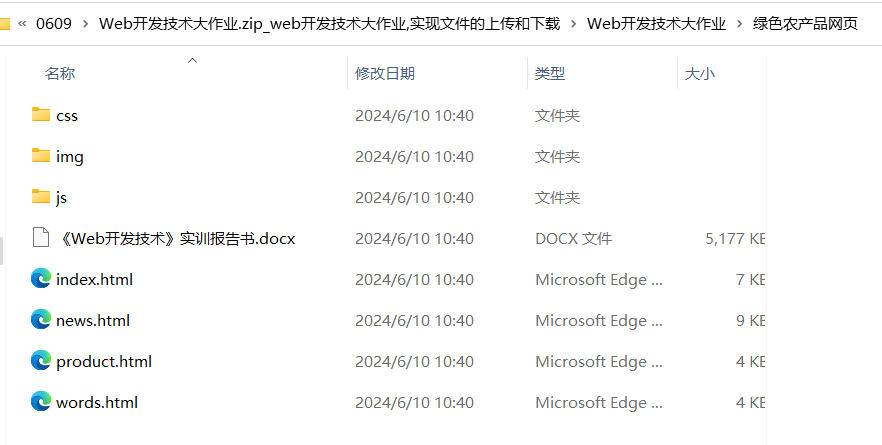Click the css folder icon
882x445 pixels.
40,115
